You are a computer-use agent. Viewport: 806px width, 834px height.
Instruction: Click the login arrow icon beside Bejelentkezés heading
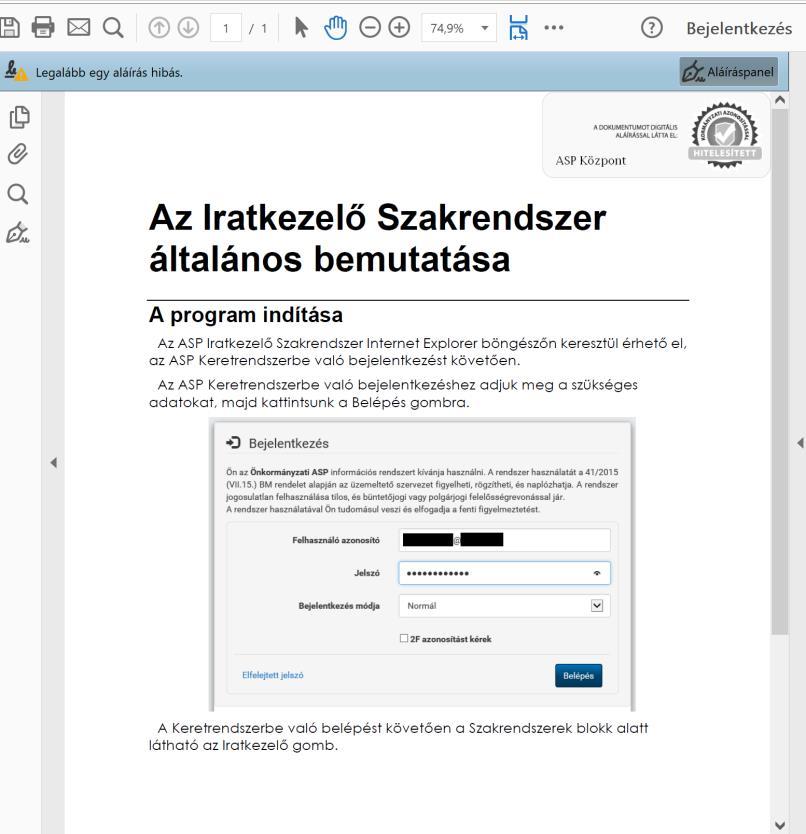[x=233, y=443]
